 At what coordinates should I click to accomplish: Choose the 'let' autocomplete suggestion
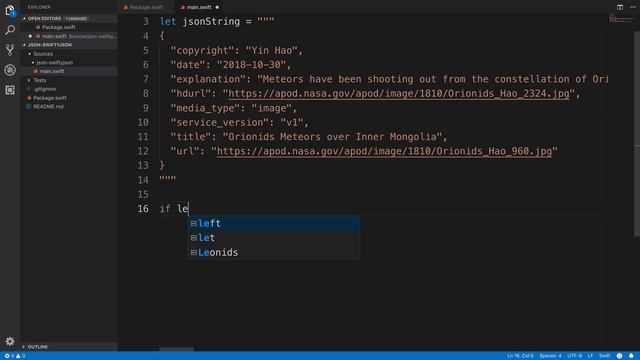point(273,238)
